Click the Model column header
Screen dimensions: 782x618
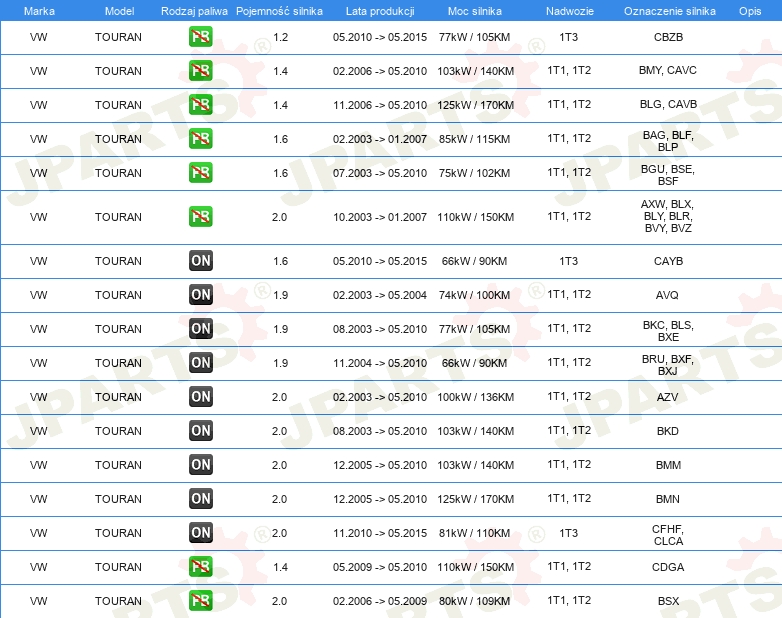tap(119, 11)
